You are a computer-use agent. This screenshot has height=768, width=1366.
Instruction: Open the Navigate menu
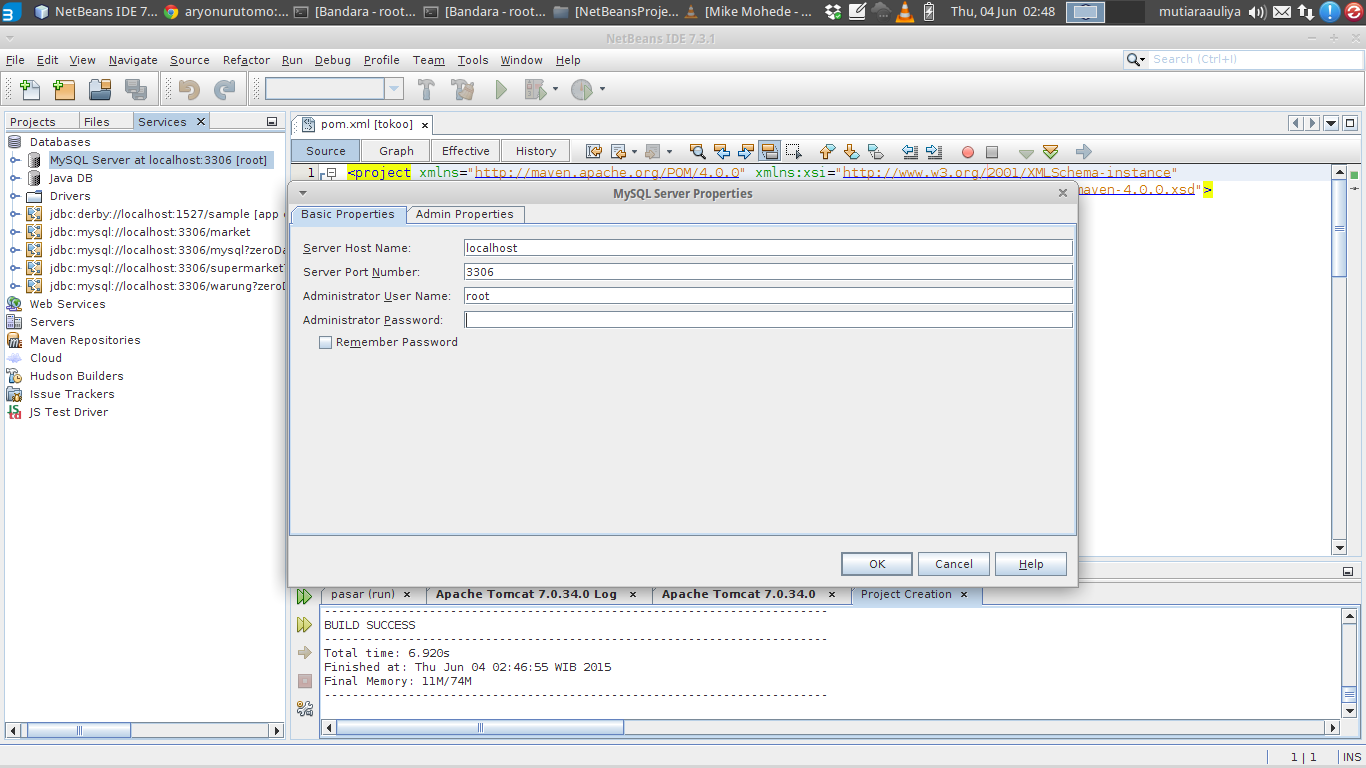pos(133,60)
